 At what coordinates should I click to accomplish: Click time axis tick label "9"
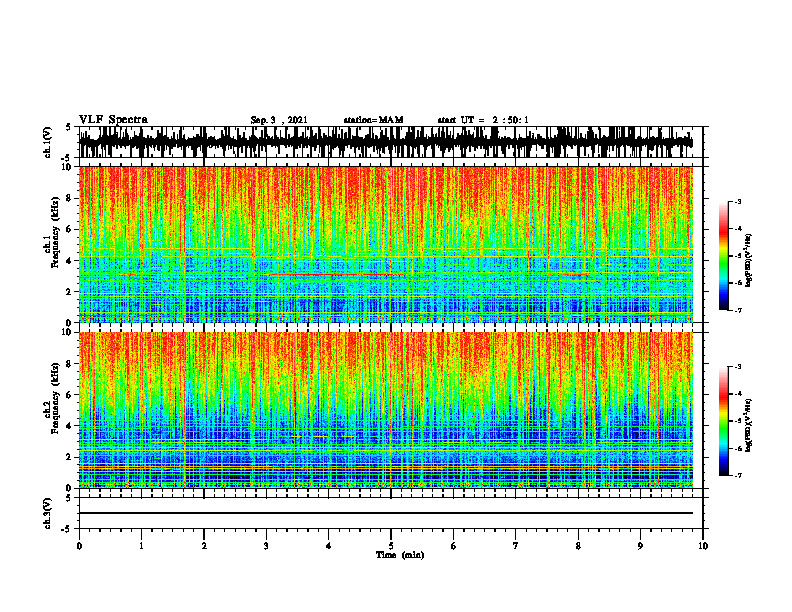tap(640, 546)
